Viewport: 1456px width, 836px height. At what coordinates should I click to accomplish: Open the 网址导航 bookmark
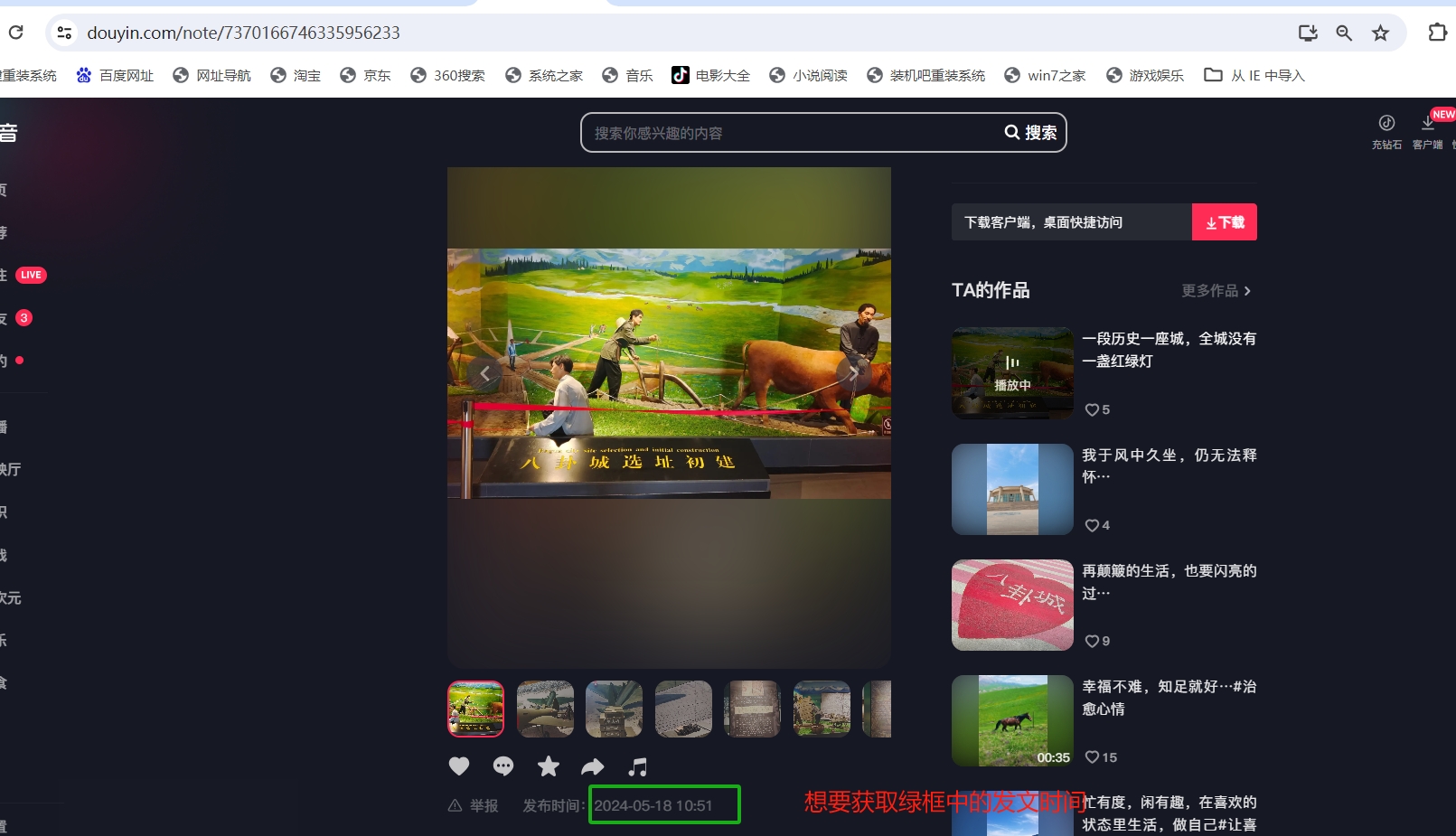(x=212, y=75)
